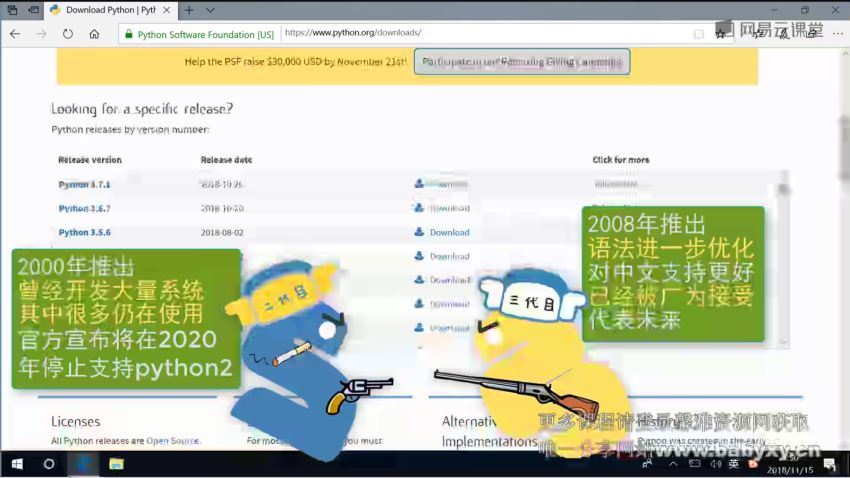Click the Release date column header

(226, 160)
